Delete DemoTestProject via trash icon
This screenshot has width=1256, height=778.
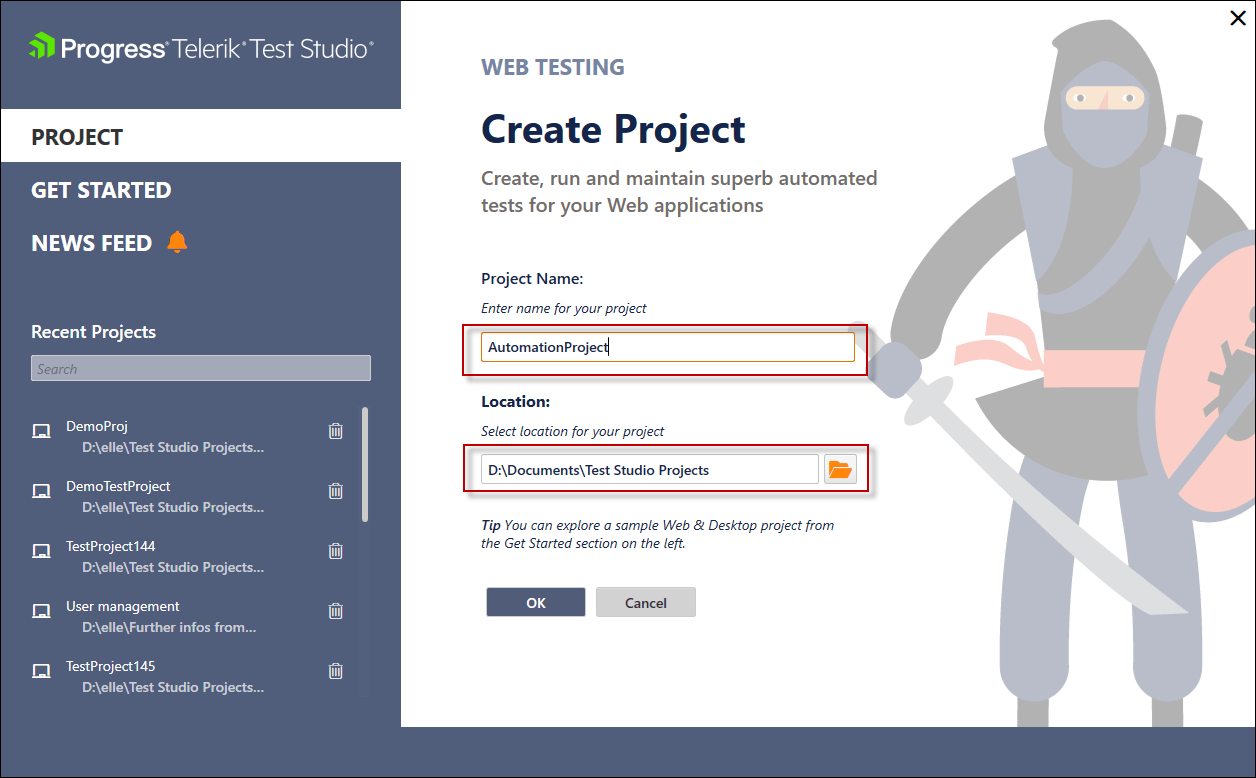click(336, 491)
